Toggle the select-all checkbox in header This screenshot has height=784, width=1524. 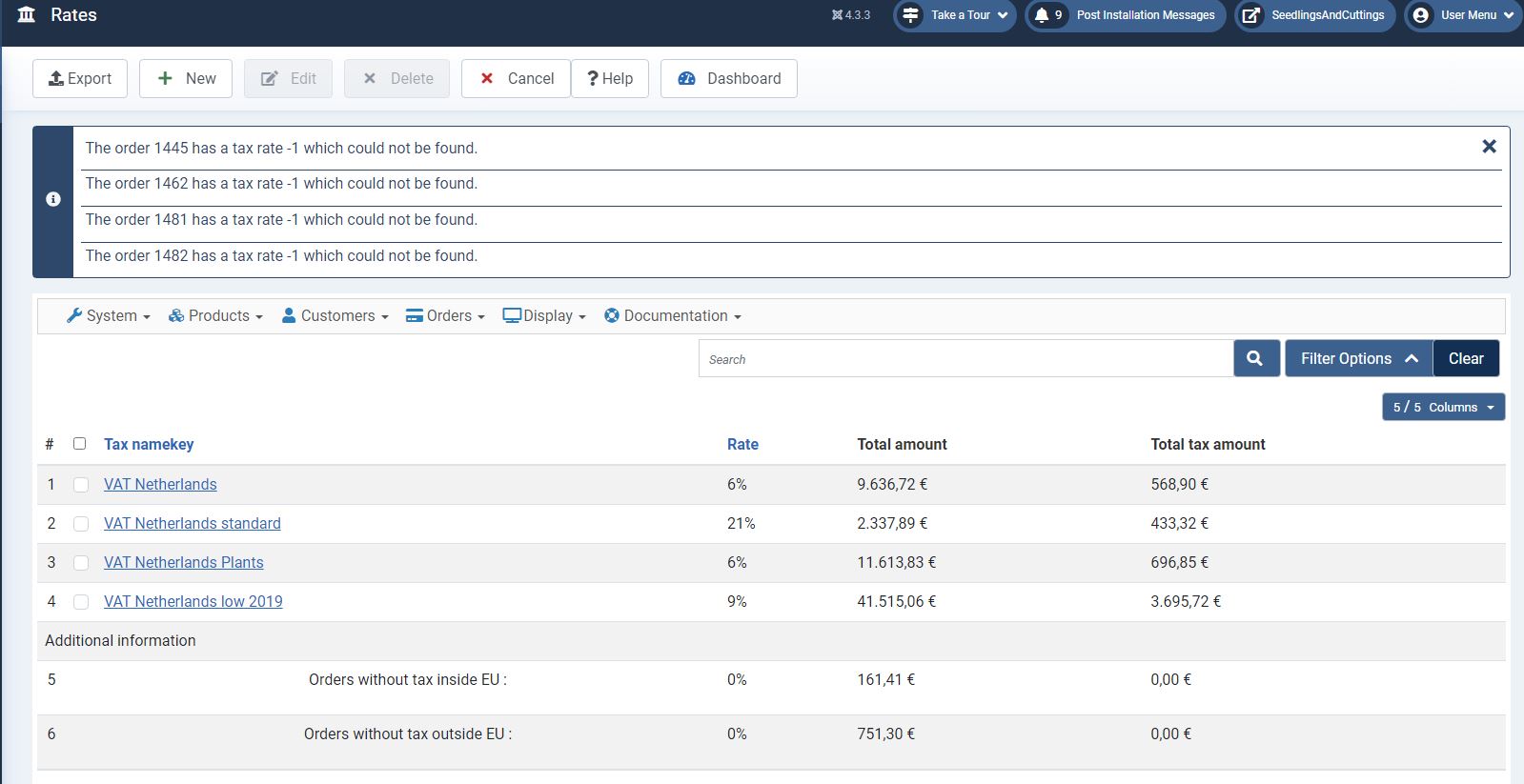80,444
